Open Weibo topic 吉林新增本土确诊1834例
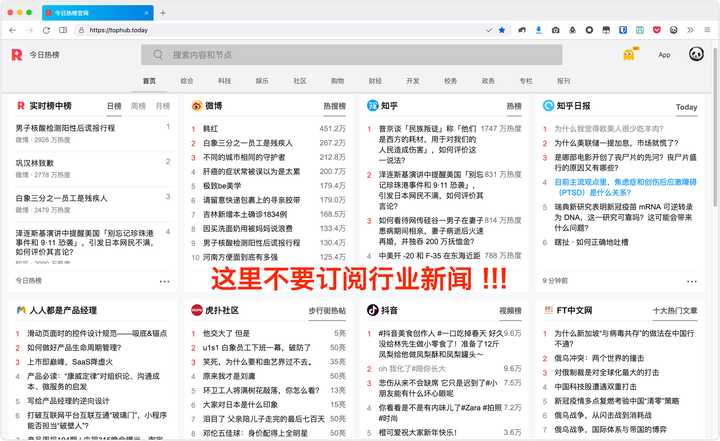The height and width of the screenshot is (441, 720). click(x=245, y=214)
